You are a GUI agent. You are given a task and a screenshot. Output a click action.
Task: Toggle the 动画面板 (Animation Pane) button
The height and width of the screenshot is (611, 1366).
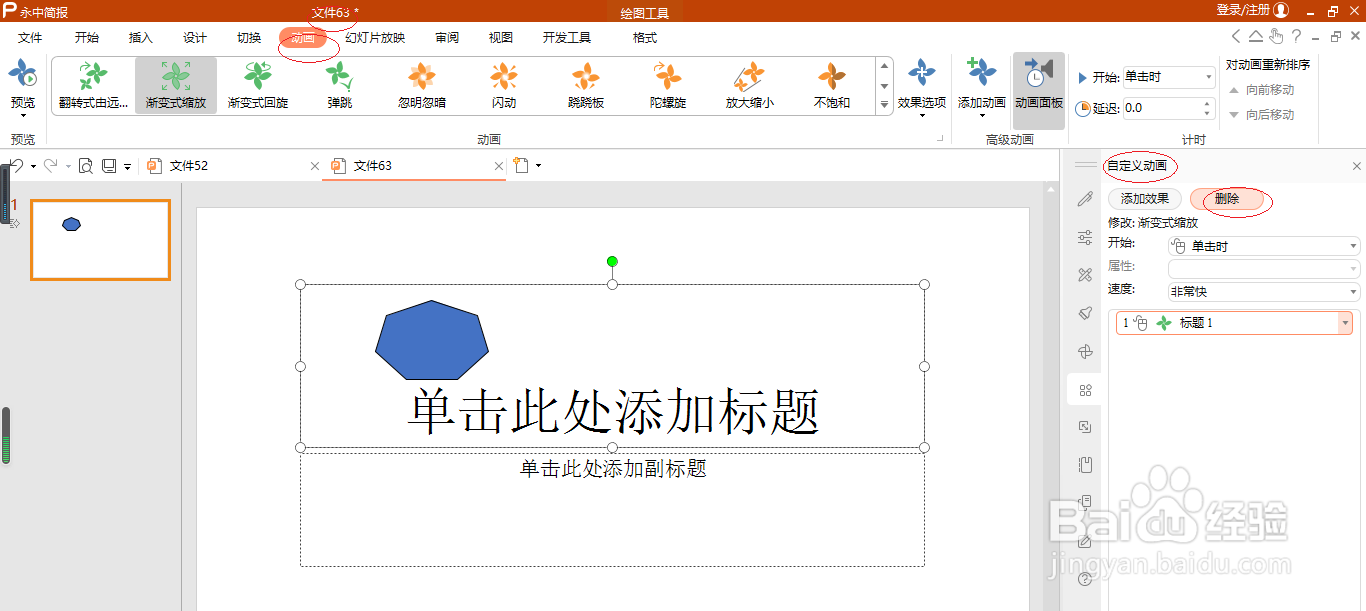tap(1038, 85)
